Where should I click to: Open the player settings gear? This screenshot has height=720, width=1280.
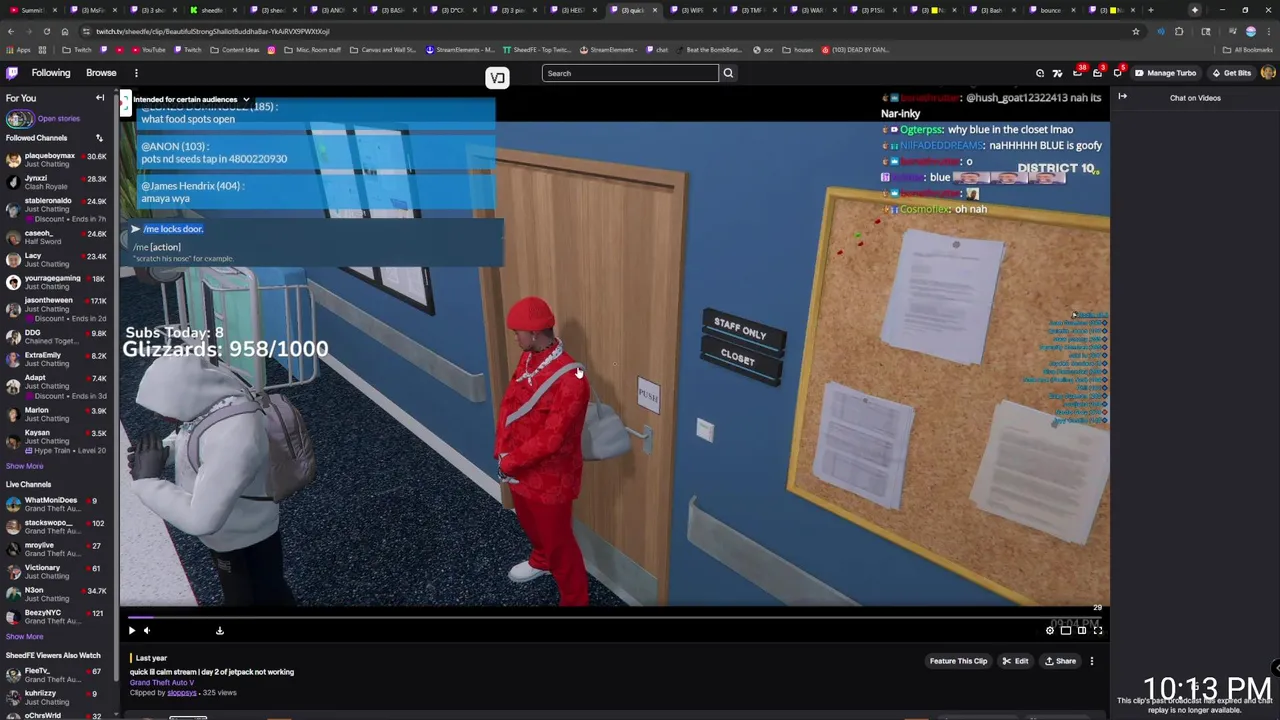click(x=1050, y=630)
